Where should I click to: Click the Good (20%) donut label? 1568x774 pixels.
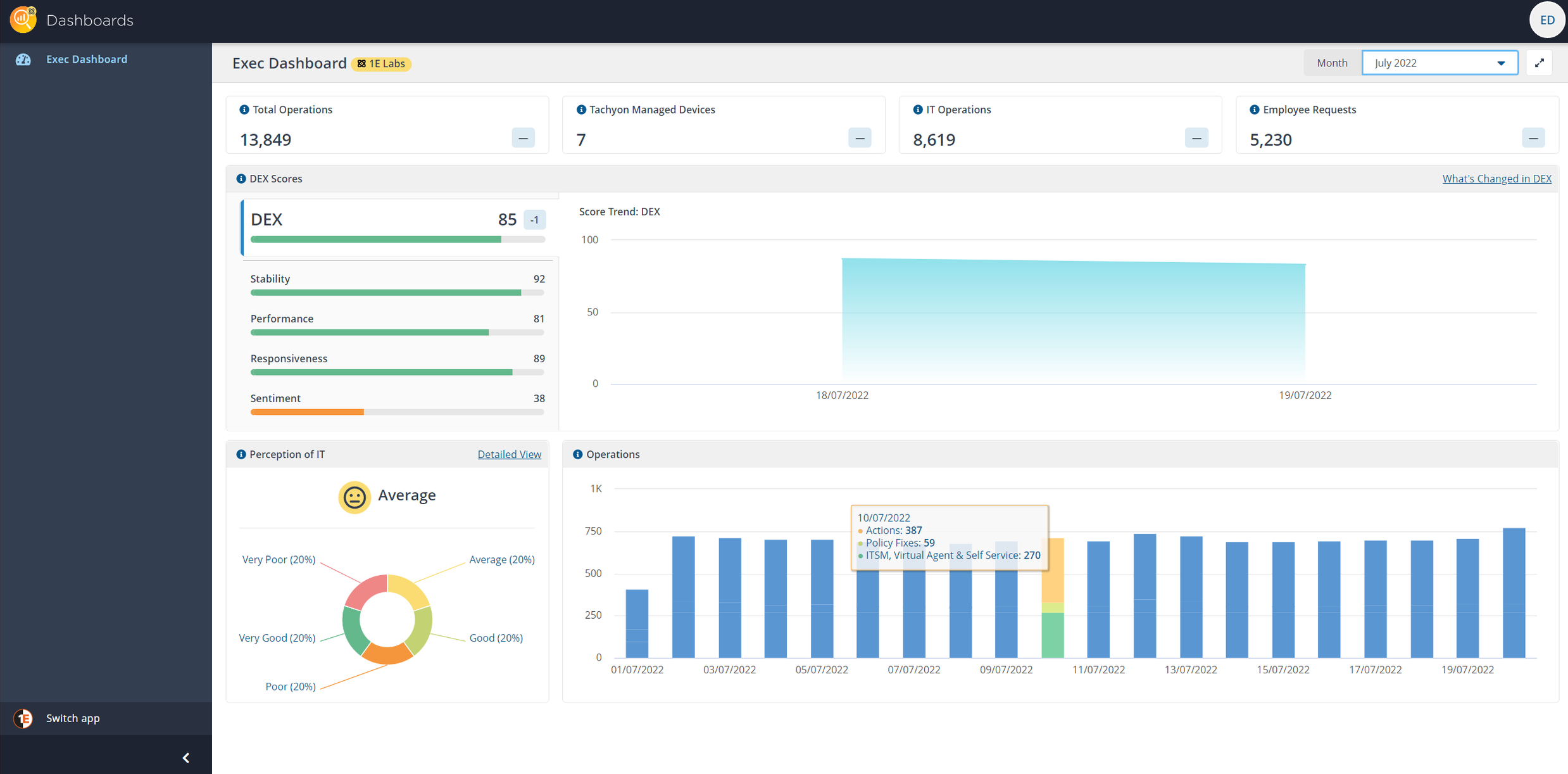tap(496, 638)
